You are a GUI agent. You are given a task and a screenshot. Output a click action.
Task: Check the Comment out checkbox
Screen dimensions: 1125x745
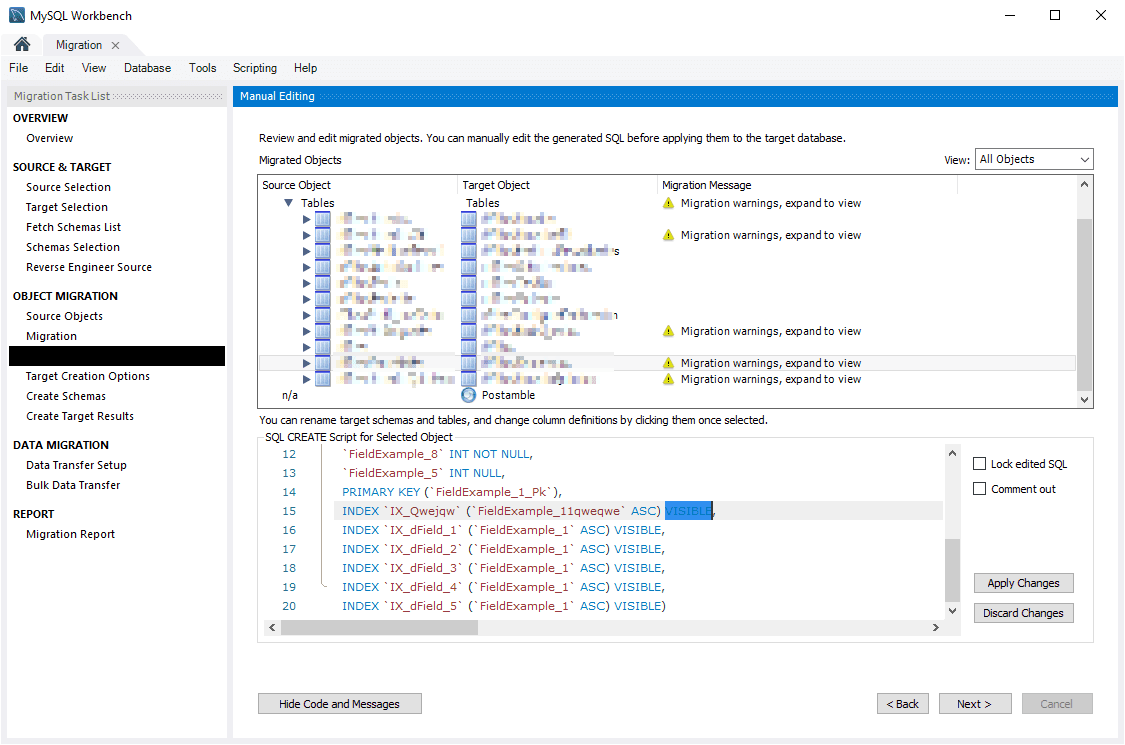[x=979, y=488]
